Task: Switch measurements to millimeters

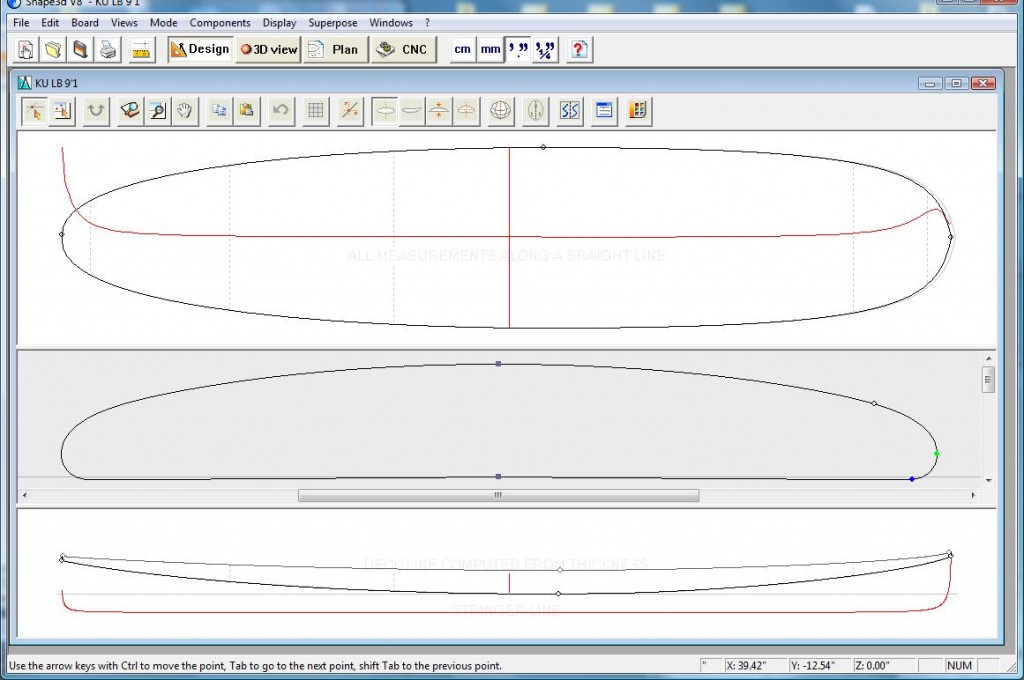Action: [x=490, y=49]
